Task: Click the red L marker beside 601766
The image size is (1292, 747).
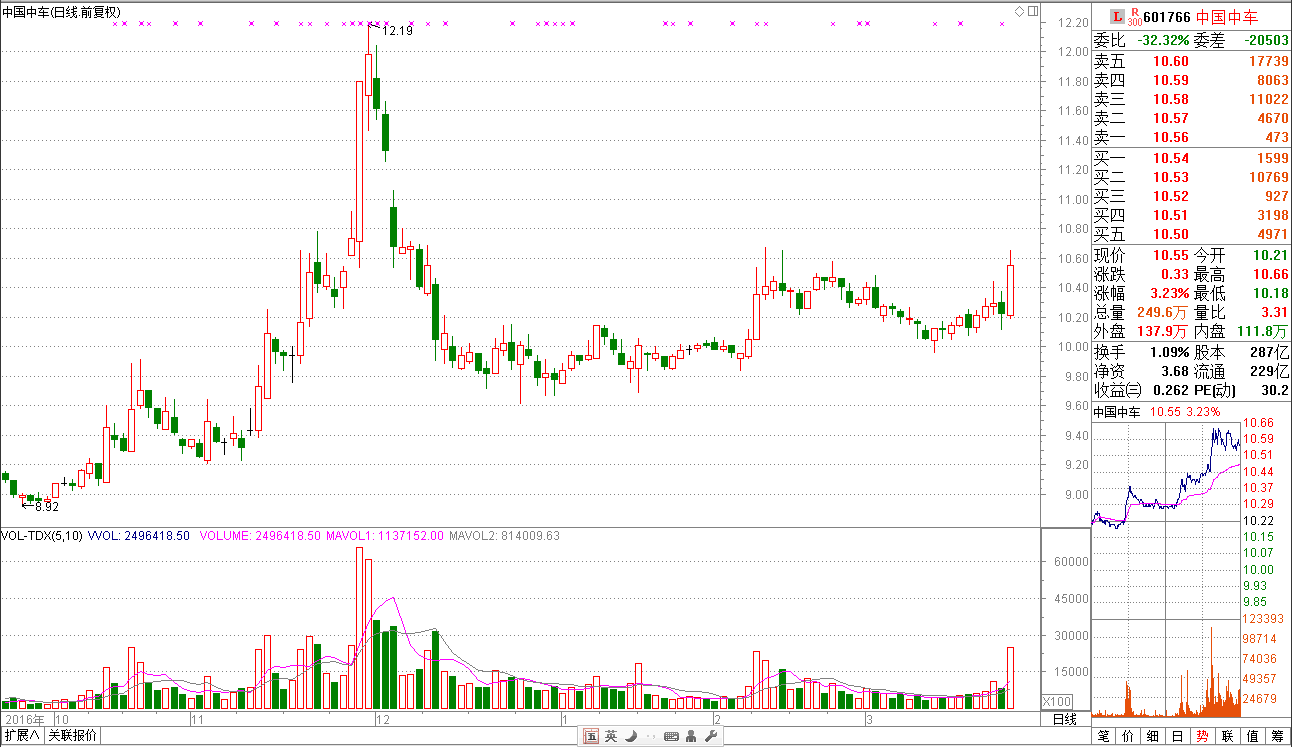Action: [x=1118, y=16]
